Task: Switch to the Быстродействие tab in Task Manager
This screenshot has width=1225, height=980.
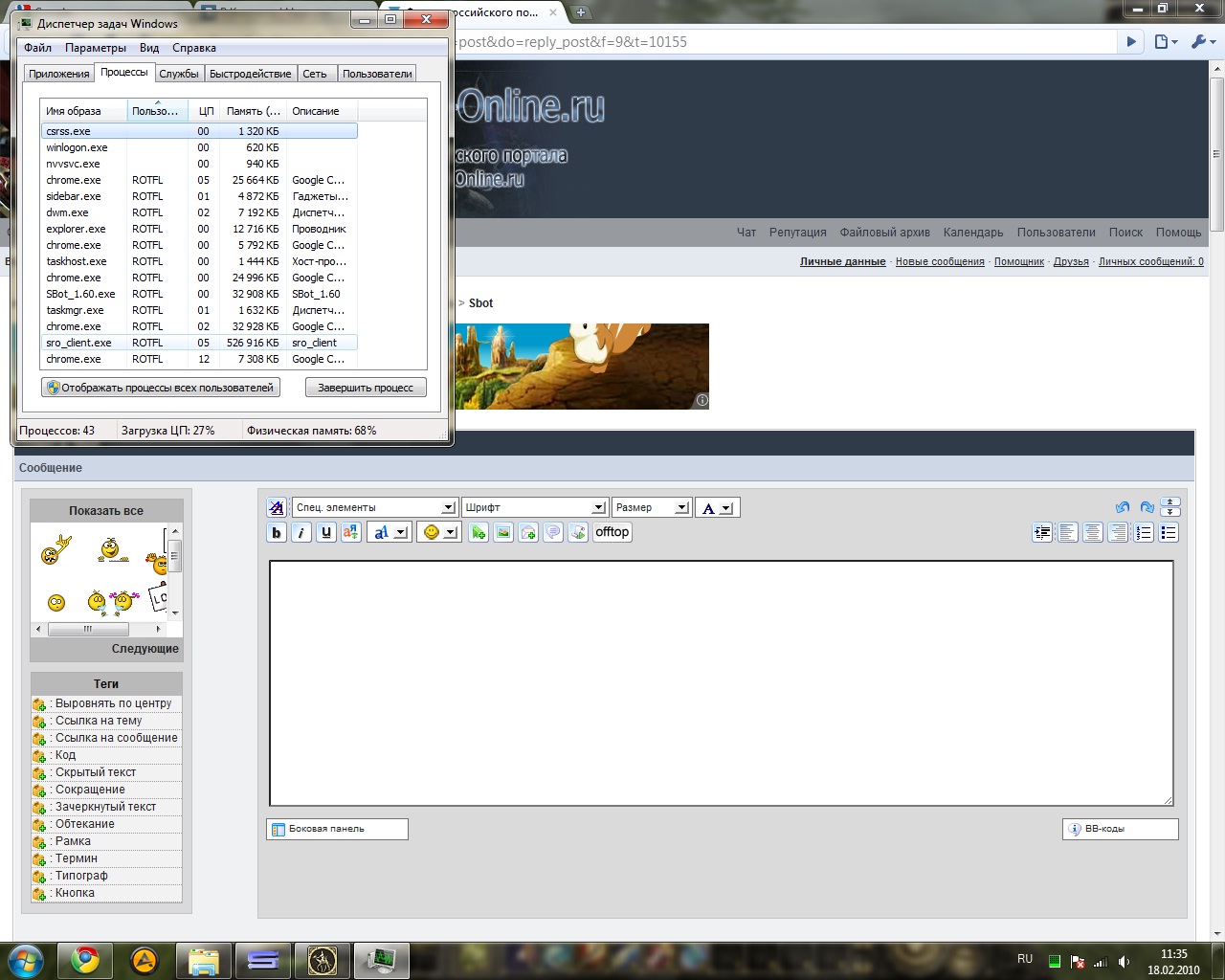Action: 250,74
